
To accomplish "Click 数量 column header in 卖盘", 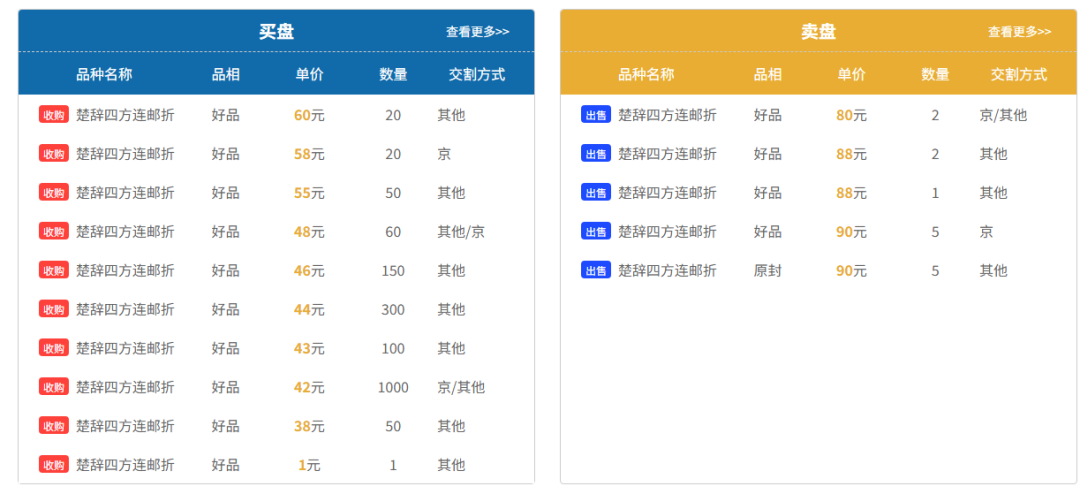I will (935, 74).
